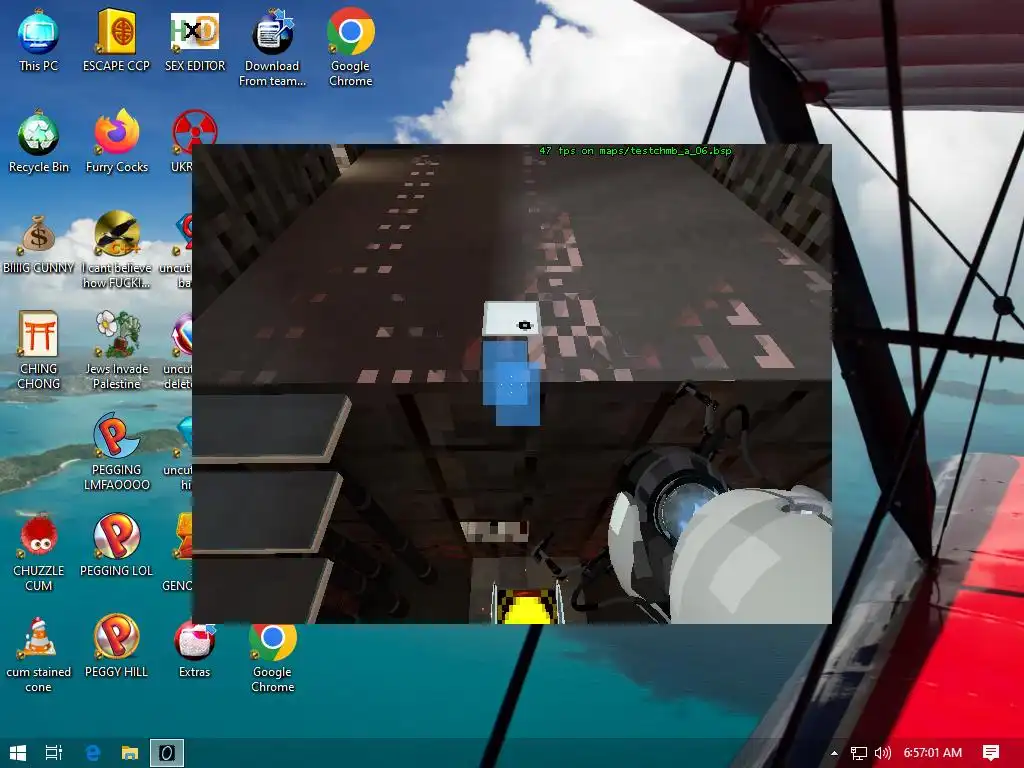Select the HxD hex editor desktop icon
This screenshot has width=1024, height=768.
(195, 40)
